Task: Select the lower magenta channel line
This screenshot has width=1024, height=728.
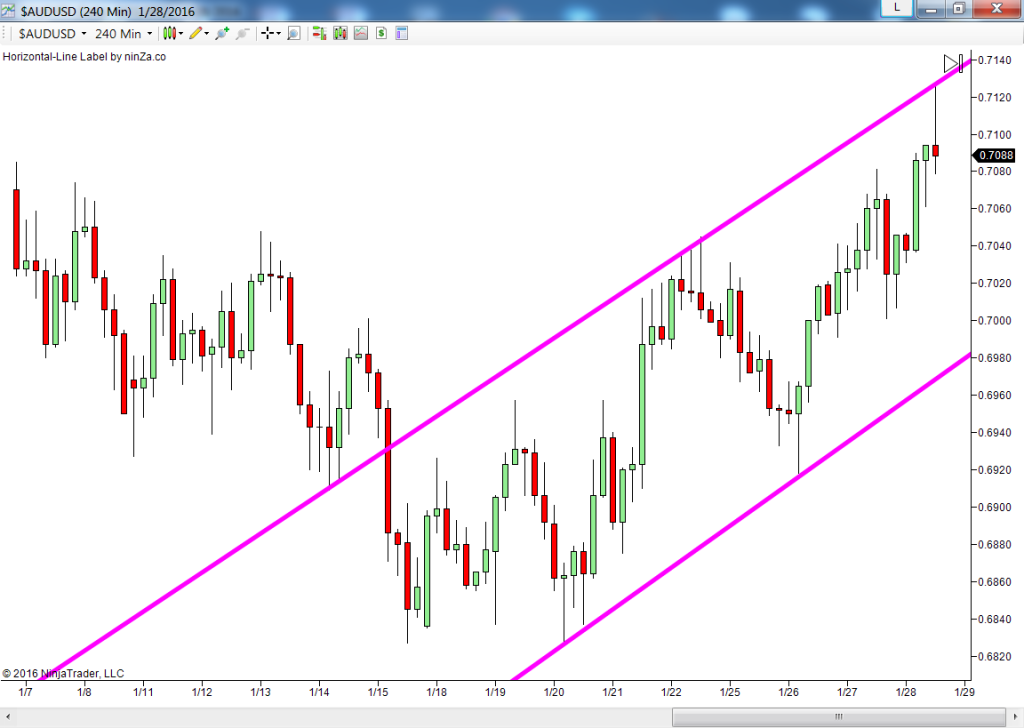Action: pos(741,517)
